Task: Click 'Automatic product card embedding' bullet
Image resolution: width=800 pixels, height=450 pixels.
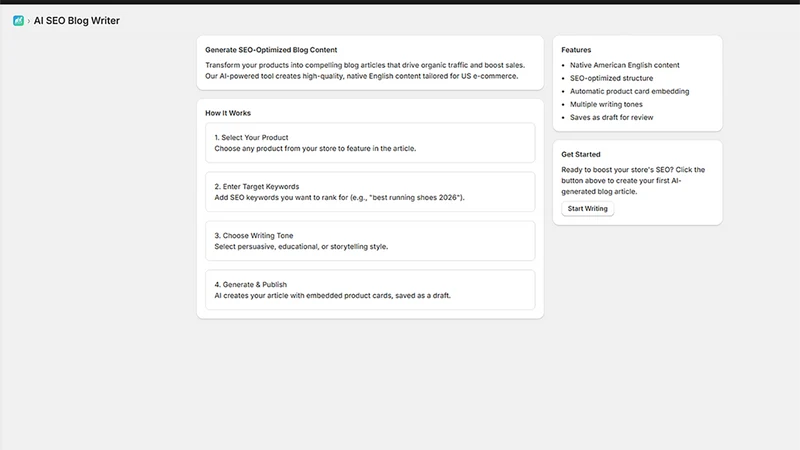Action: tap(629, 91)
